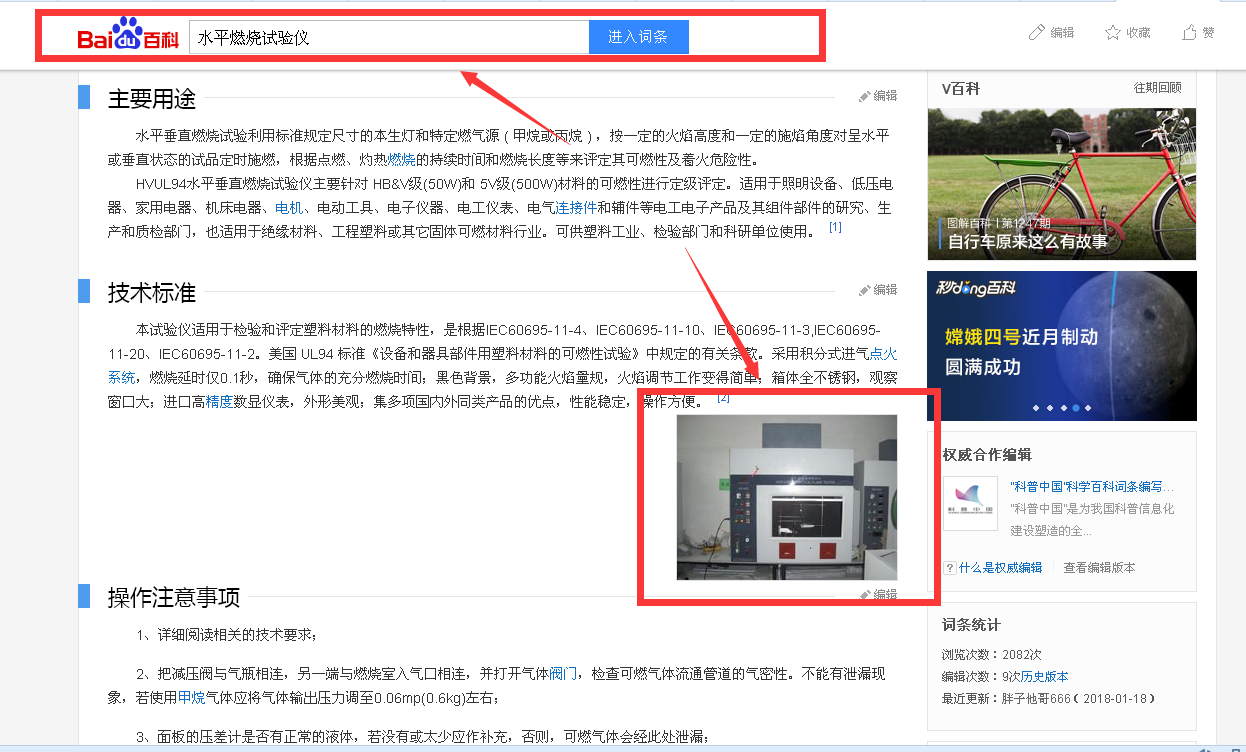Click the star 收藏 favorite icon
Viewport: 1246px width, 752px height.
point(1113,33)
